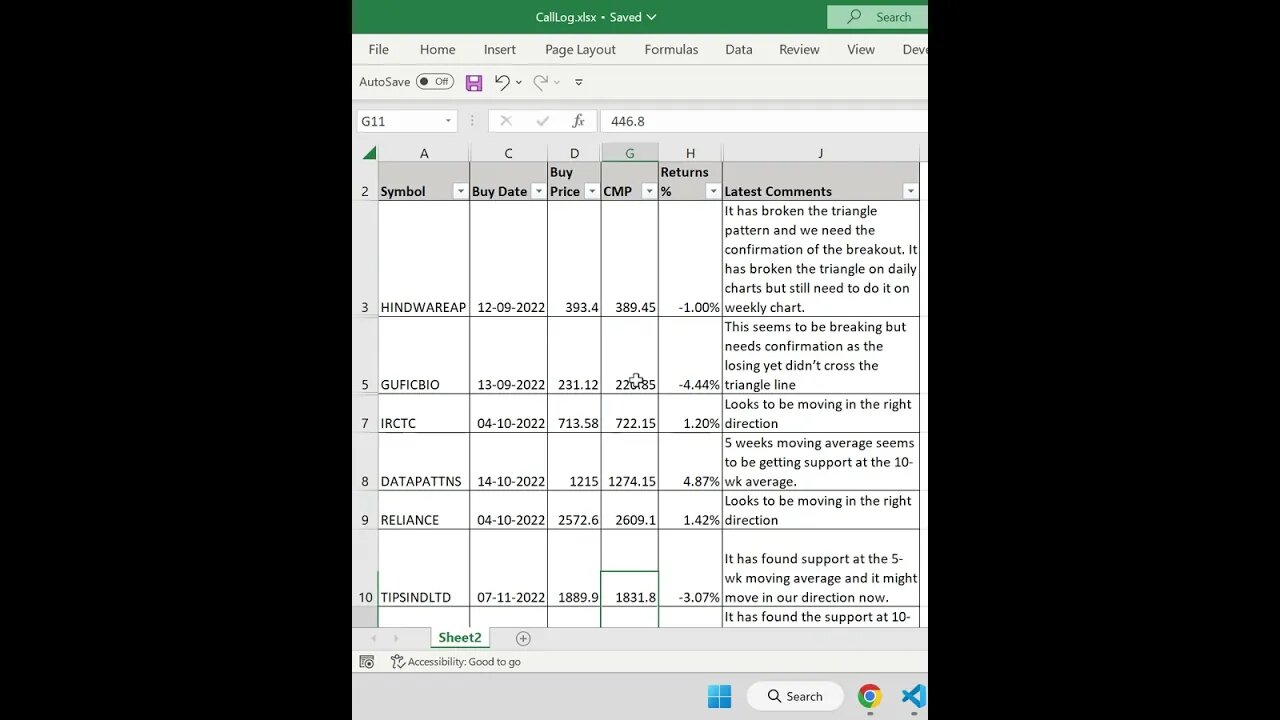Click the formula bar Cancel X icon
The width and height of the screenshot is (1280, 720).
pyautogui.click(x=505, y=121)
